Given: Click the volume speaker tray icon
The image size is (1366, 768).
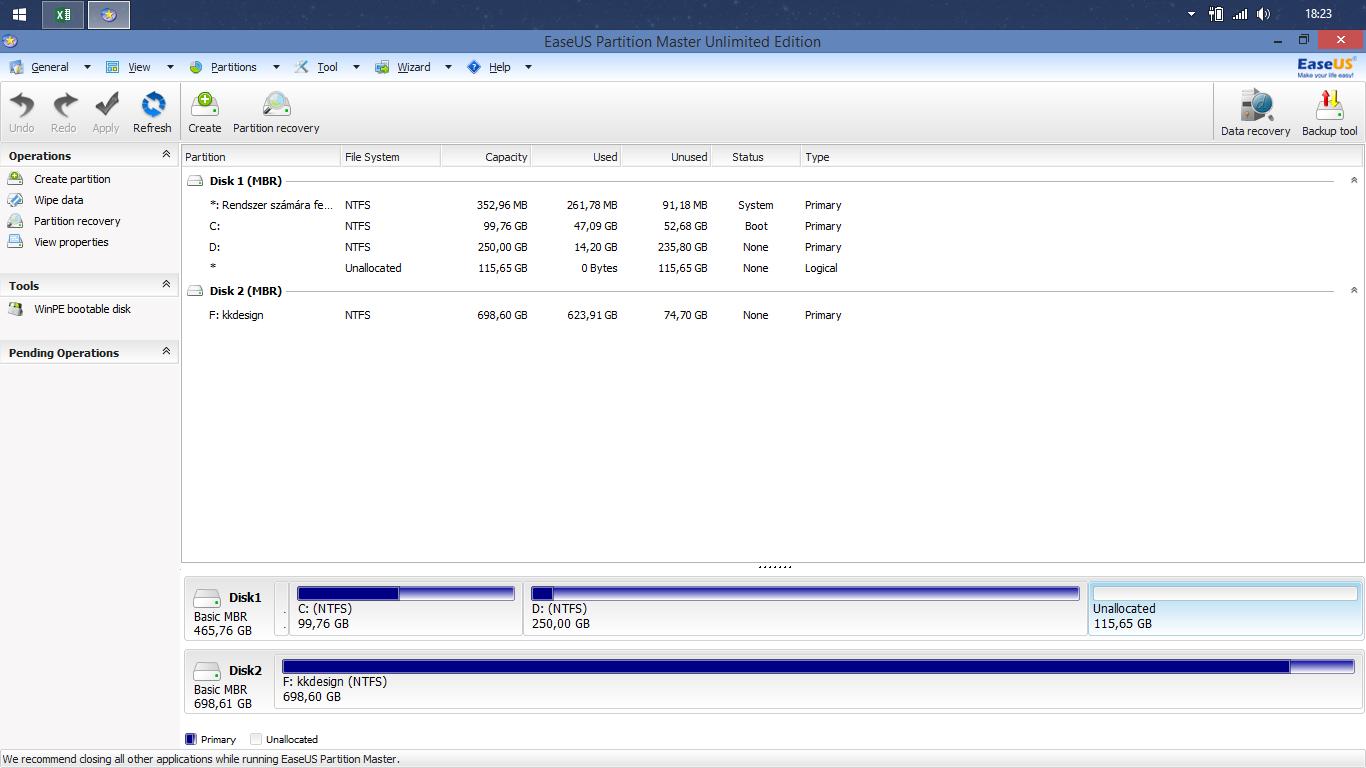Looking at the screenshot, I should 1264,14.
